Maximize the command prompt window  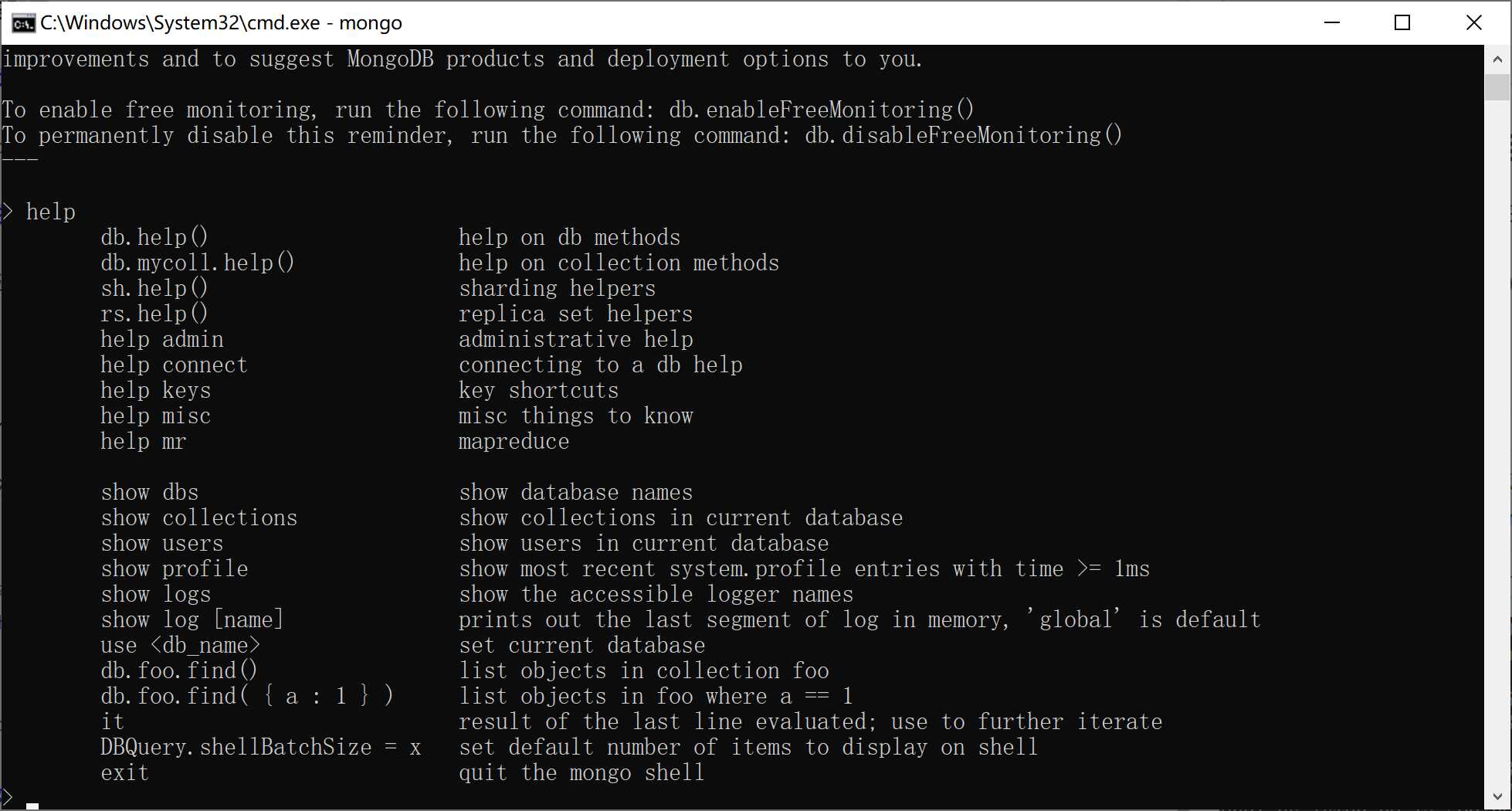coord(1402,22)
